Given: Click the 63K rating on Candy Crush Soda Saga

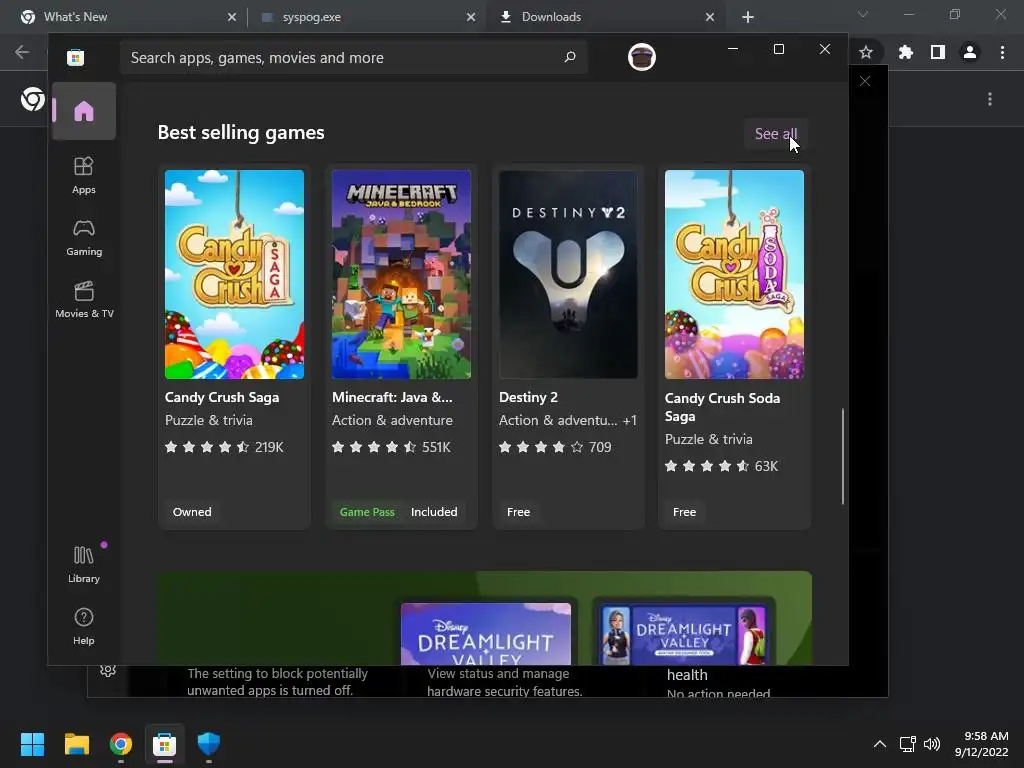Looking at the screenshot, I should (x=767, y=466).
